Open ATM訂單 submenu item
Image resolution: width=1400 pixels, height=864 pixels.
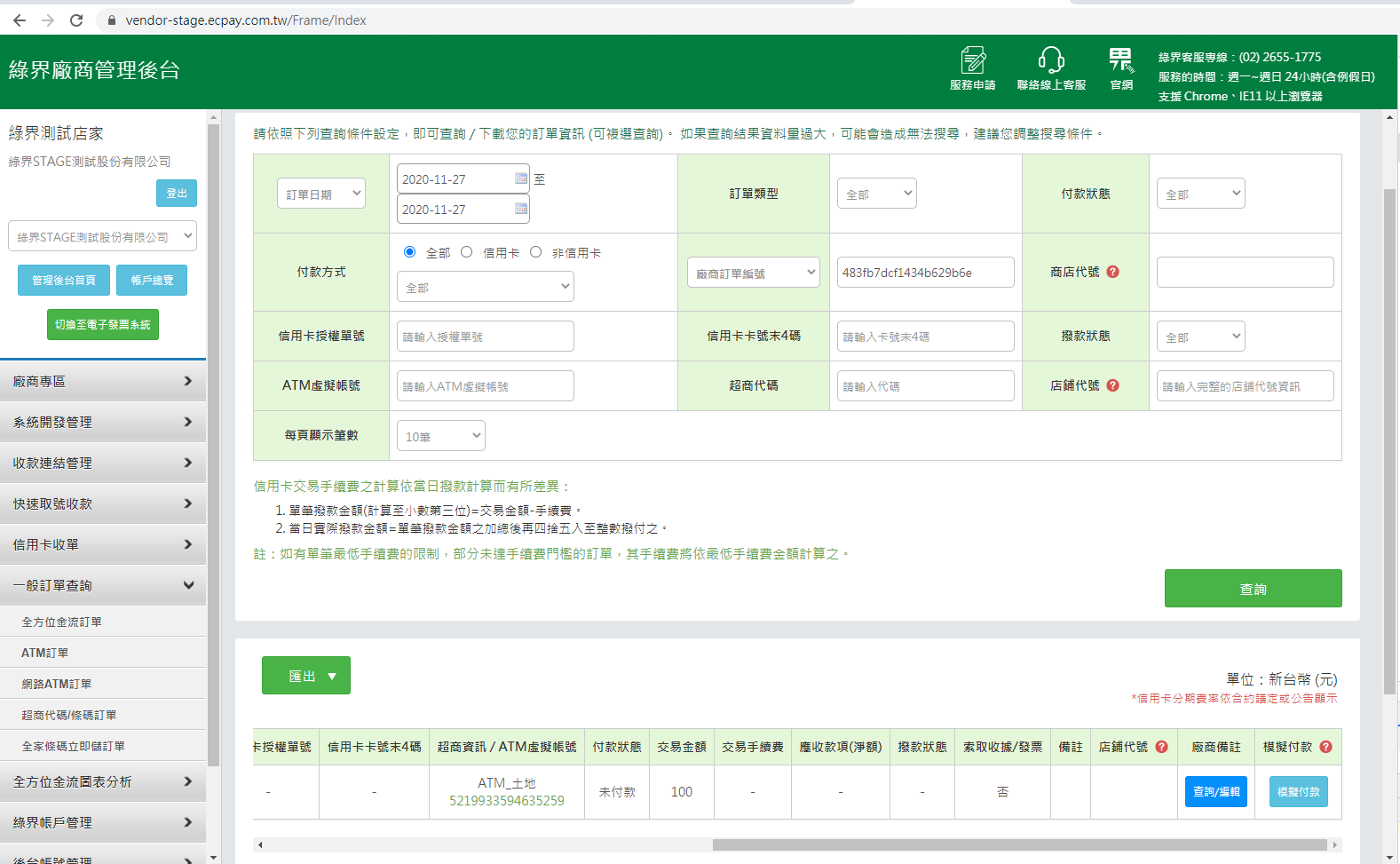(103, 653)
